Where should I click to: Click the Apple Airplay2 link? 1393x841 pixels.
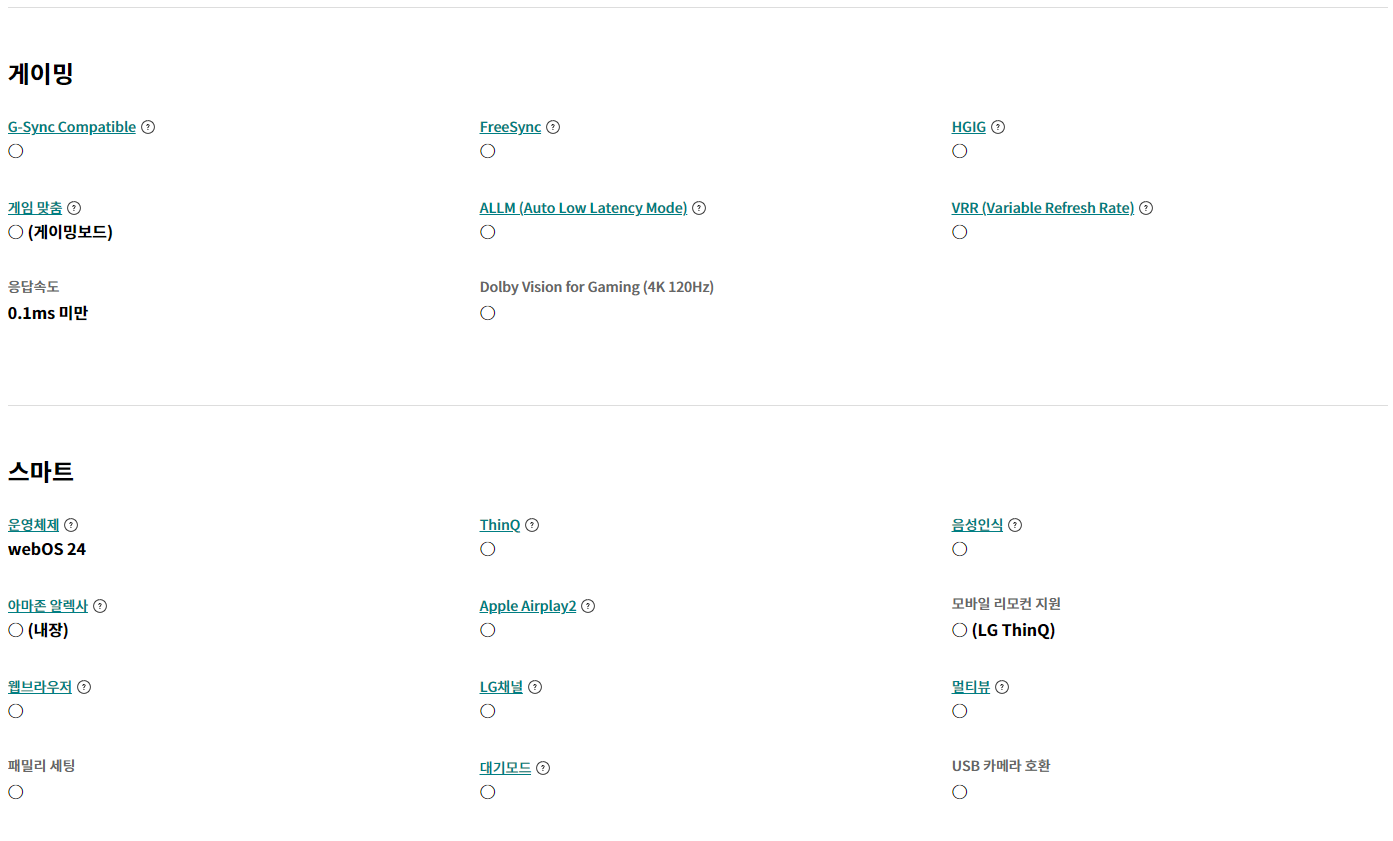pos(528,606)
